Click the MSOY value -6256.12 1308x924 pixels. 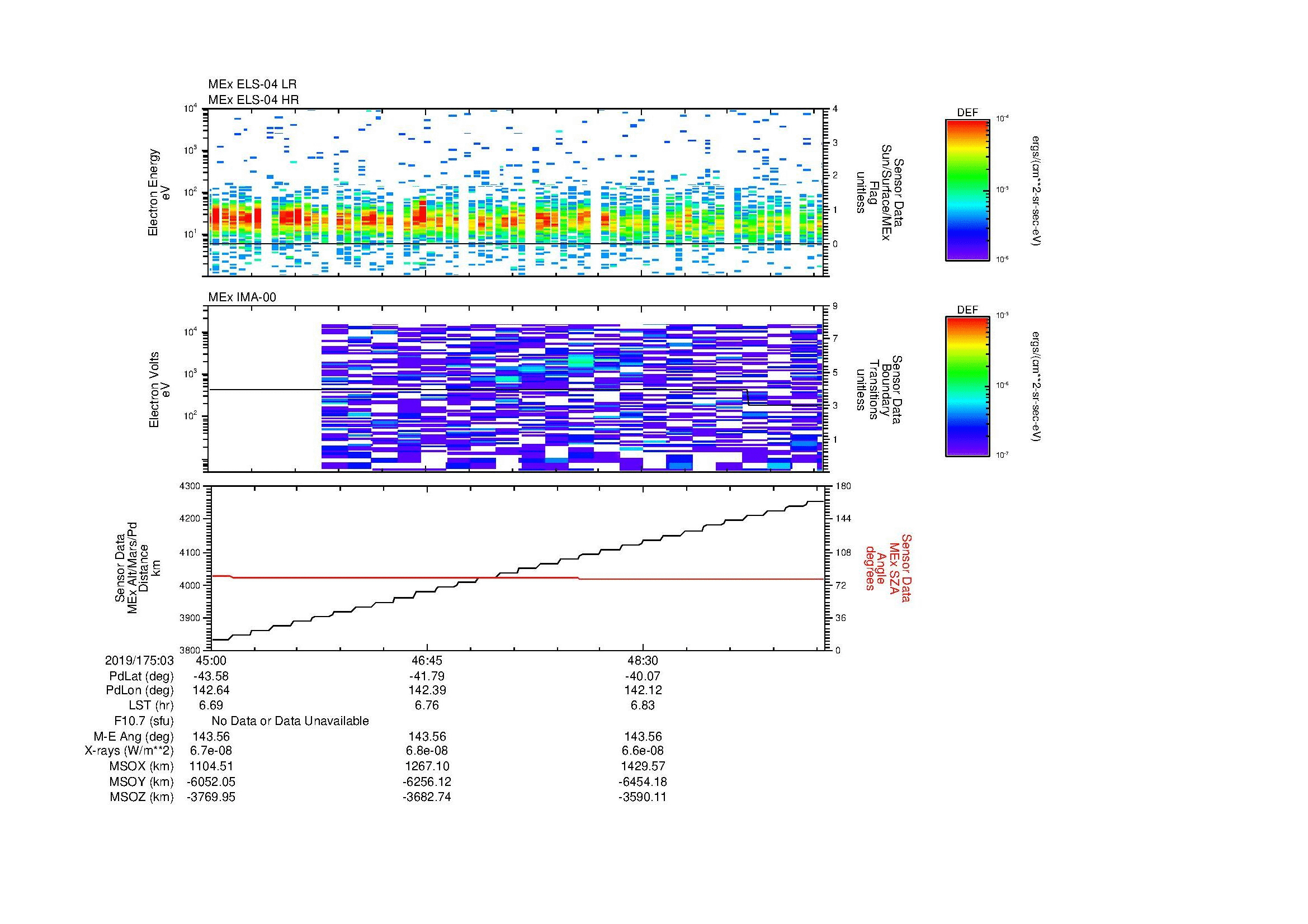(427, 781)
